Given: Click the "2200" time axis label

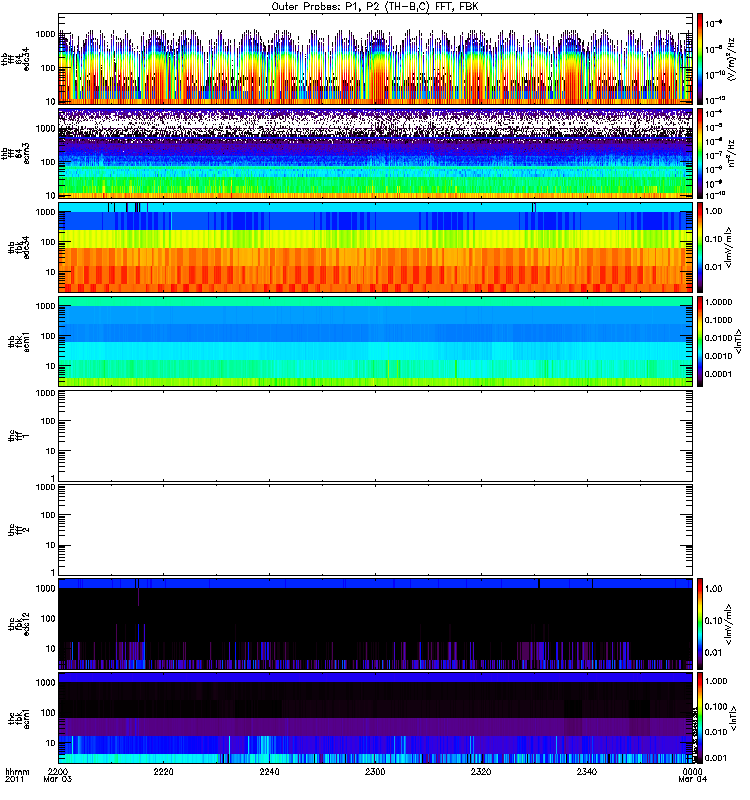Looking at the screenshot, I should coord(58,771).
